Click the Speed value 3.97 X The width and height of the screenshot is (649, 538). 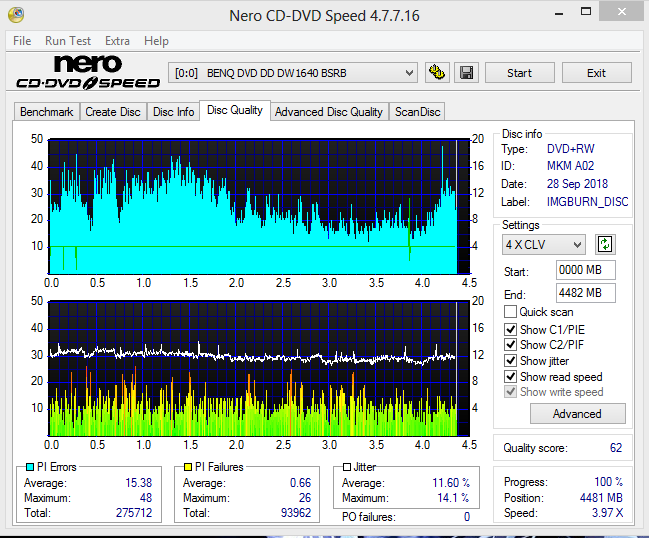[x=607, y=513]
